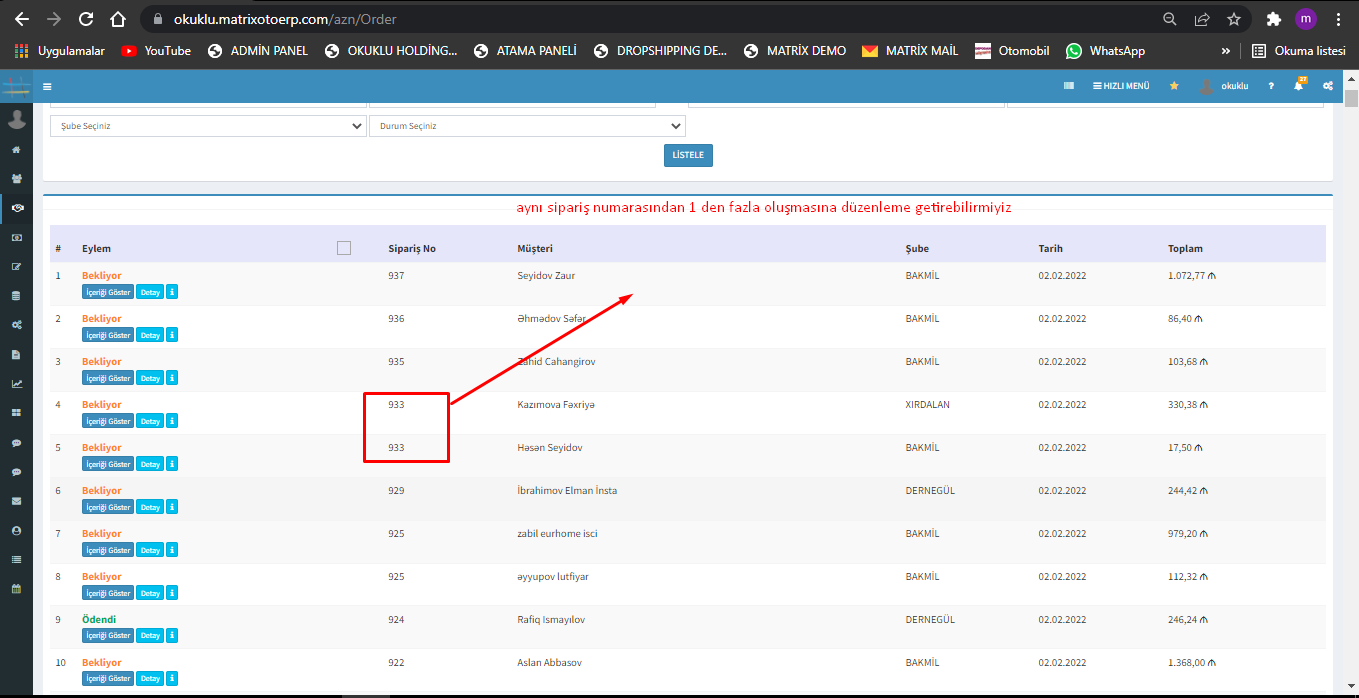Click Detay for Rafiq Ismayılov order

coord(149,636)
